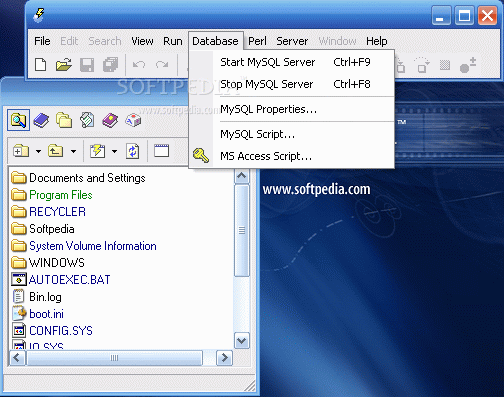Click the Open folder toolbar icon
Screen dimensions: 504x397
64,64
